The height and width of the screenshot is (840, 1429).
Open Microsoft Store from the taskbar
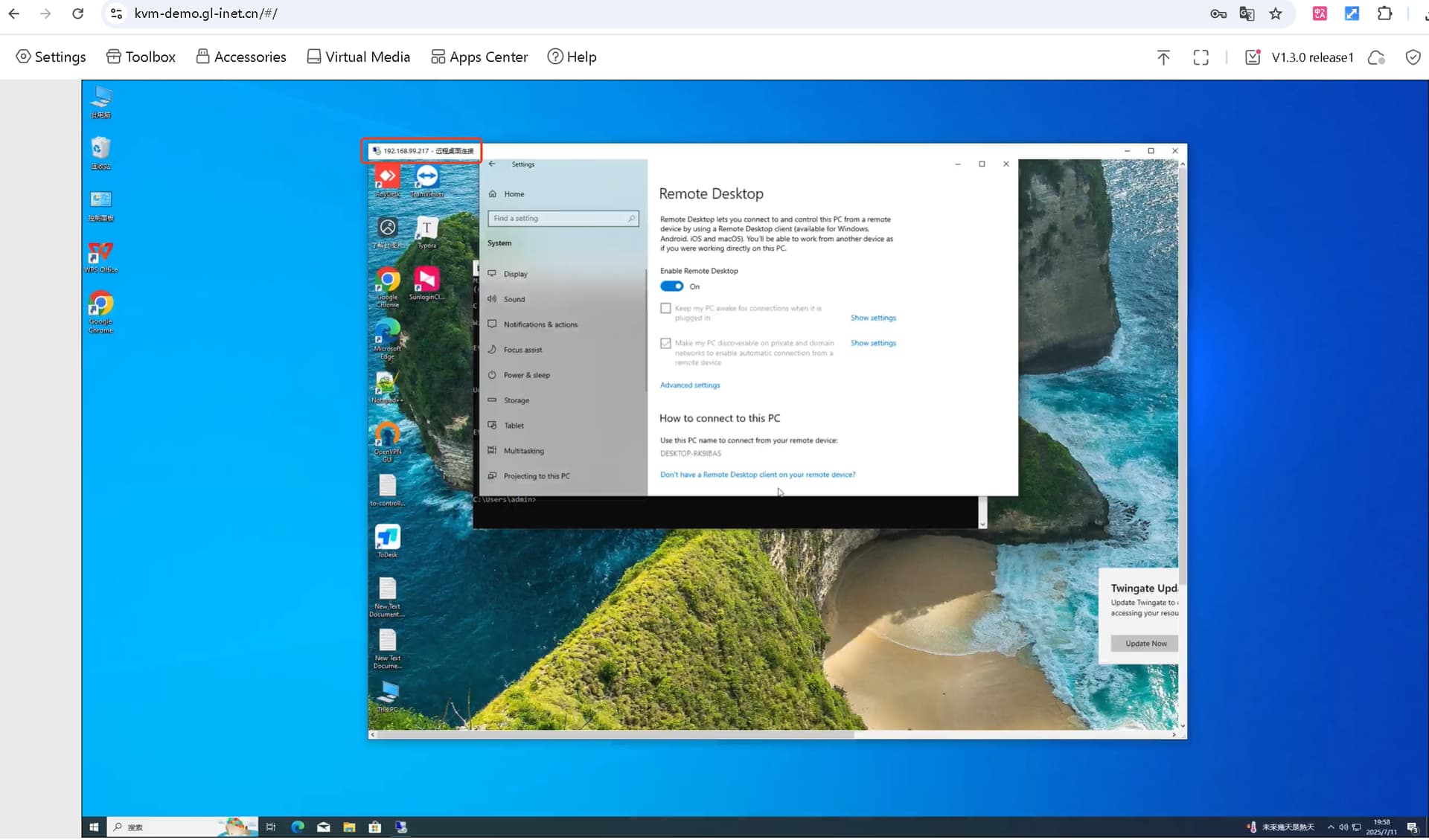(375, 827)
